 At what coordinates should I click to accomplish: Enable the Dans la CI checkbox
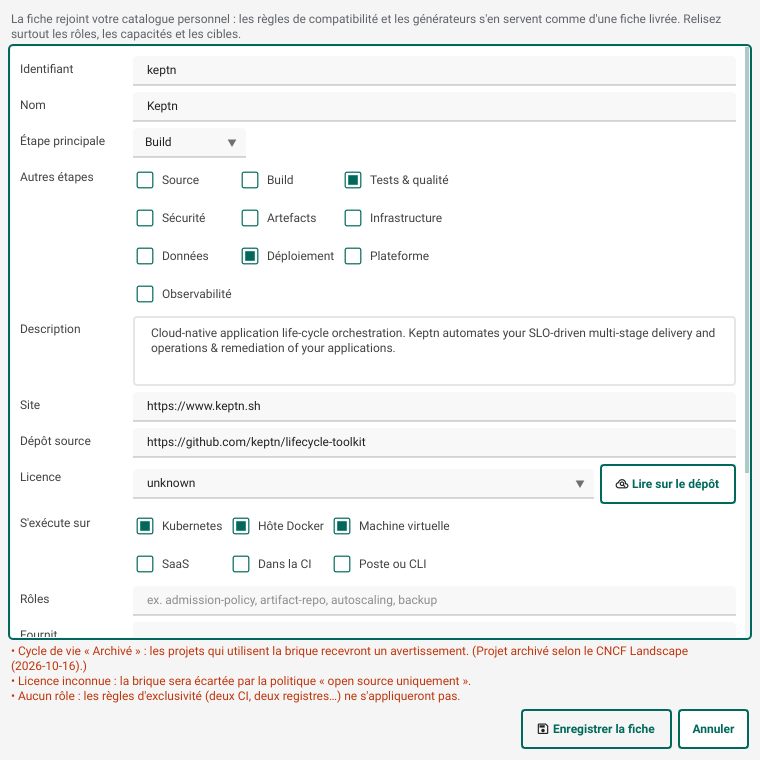[x=241, y=564]
